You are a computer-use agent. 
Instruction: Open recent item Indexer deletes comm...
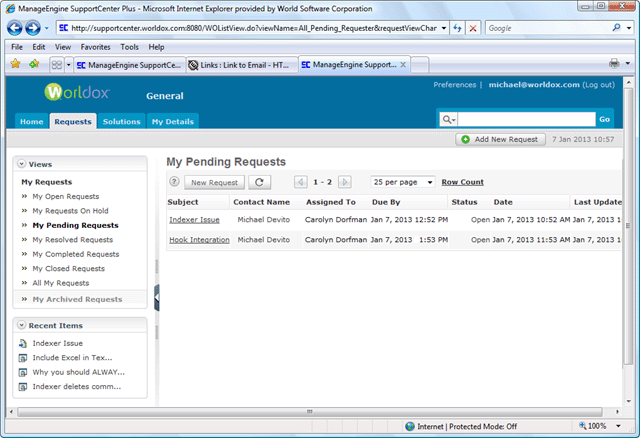pyautogui.click(x=77, y=387)
